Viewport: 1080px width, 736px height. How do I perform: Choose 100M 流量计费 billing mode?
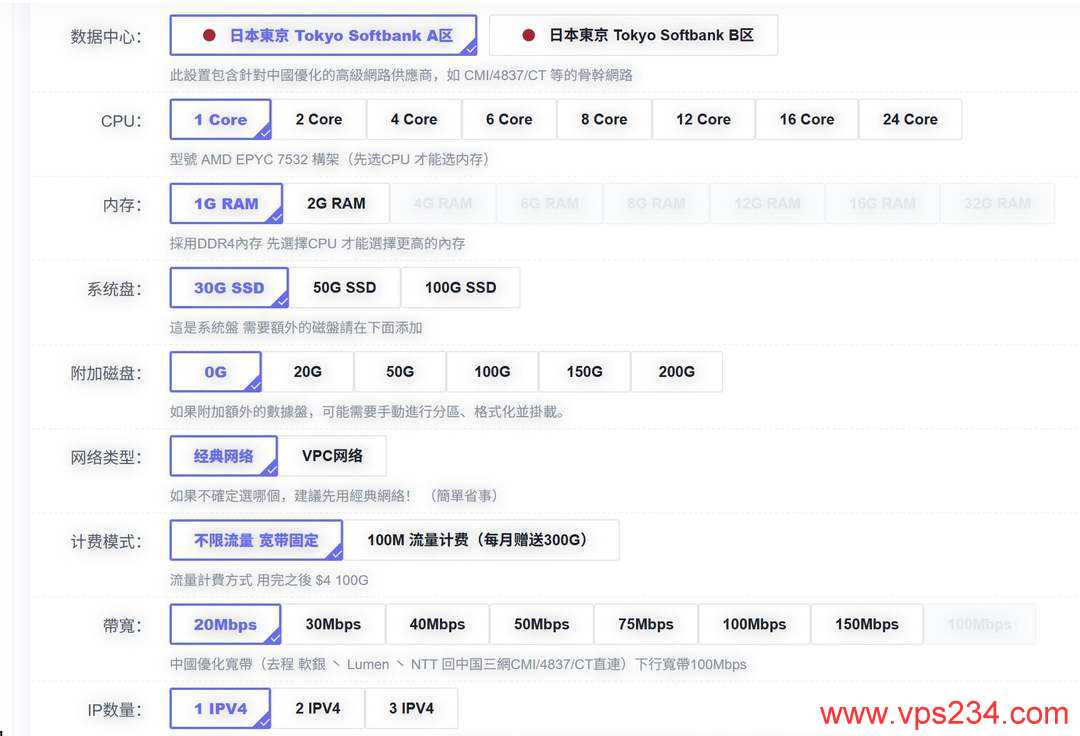coord(484,539)
